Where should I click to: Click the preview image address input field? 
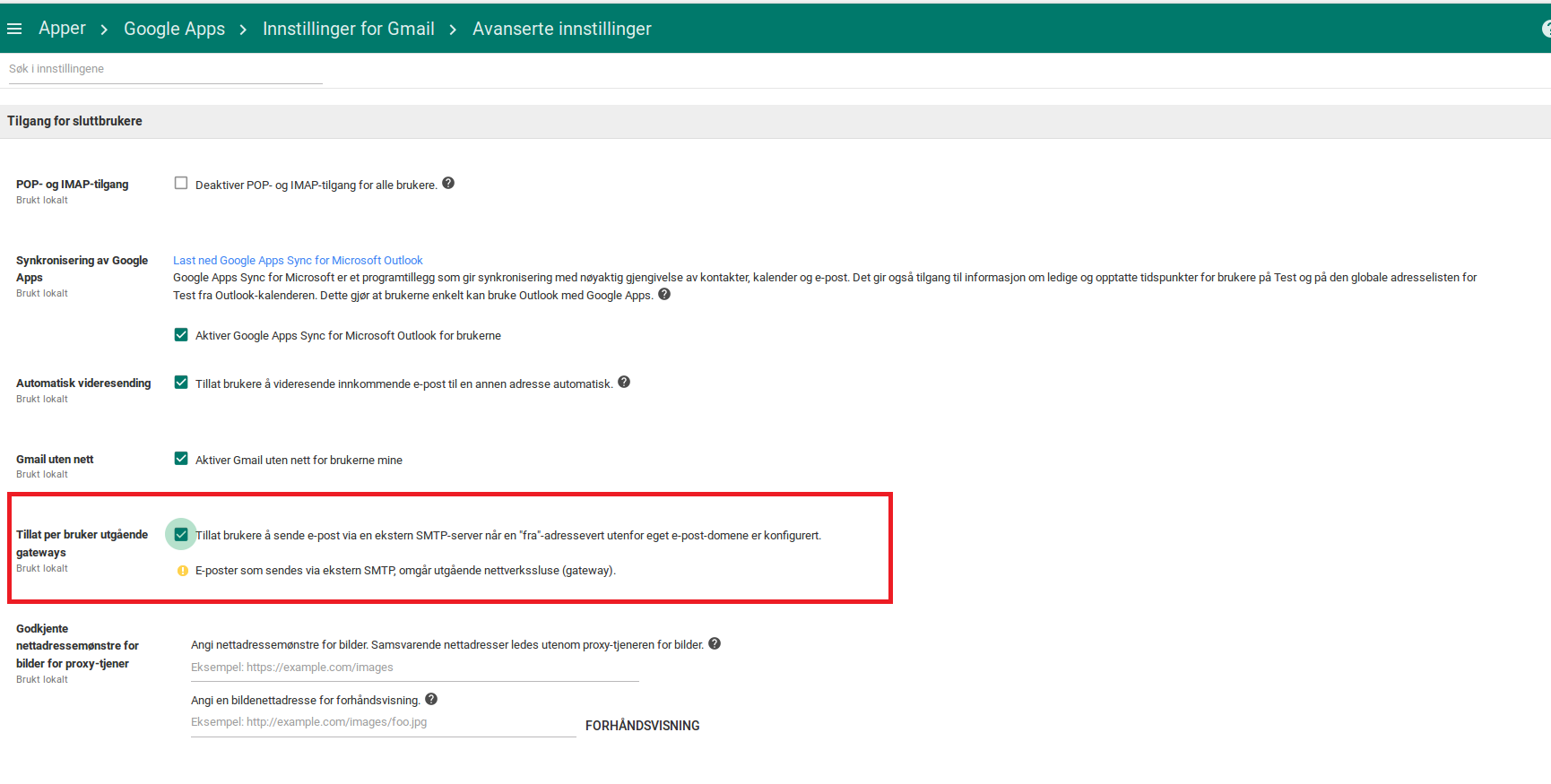click(x=384, y=722)
